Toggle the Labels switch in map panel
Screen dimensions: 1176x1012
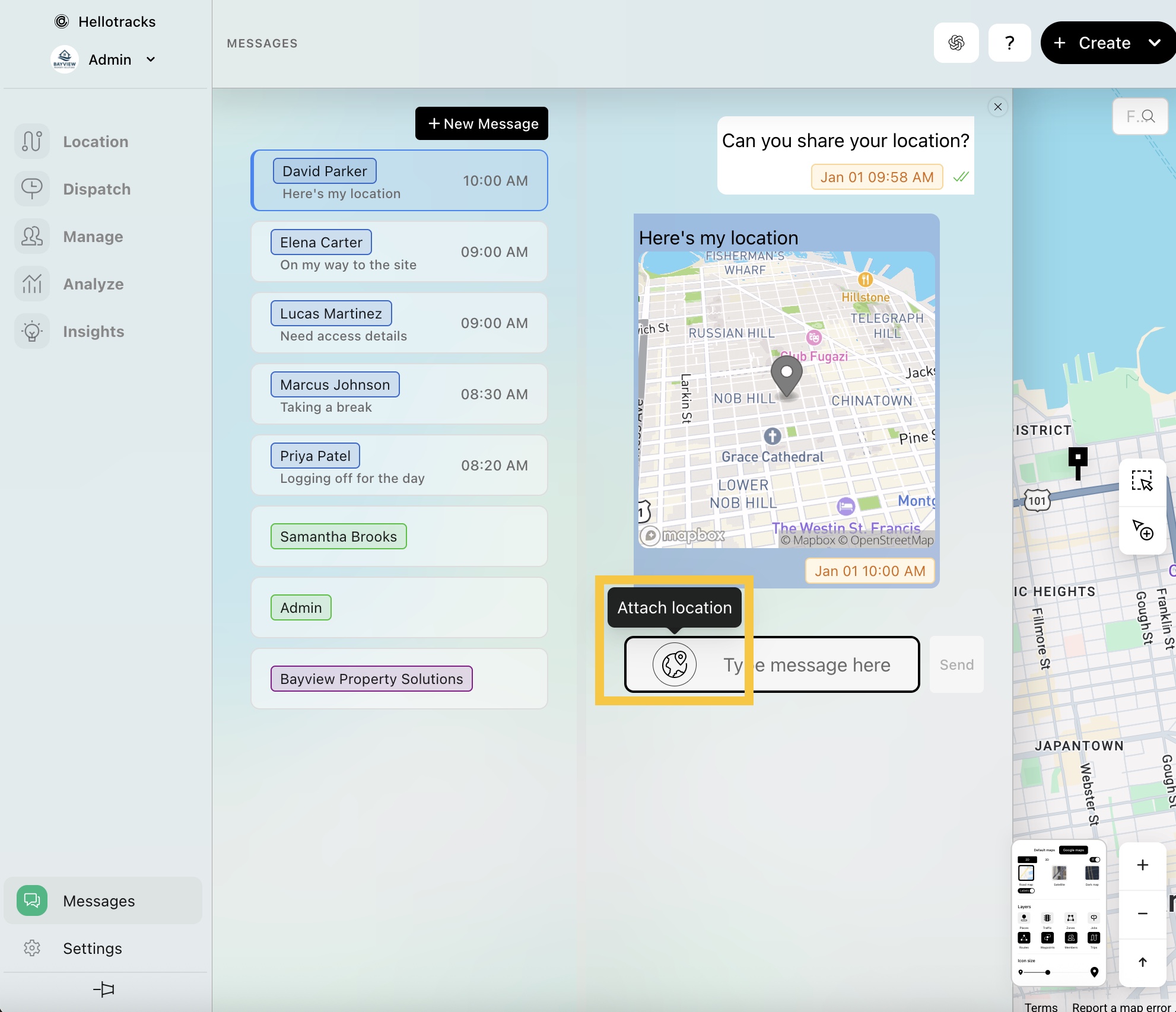pos(1026,891)
